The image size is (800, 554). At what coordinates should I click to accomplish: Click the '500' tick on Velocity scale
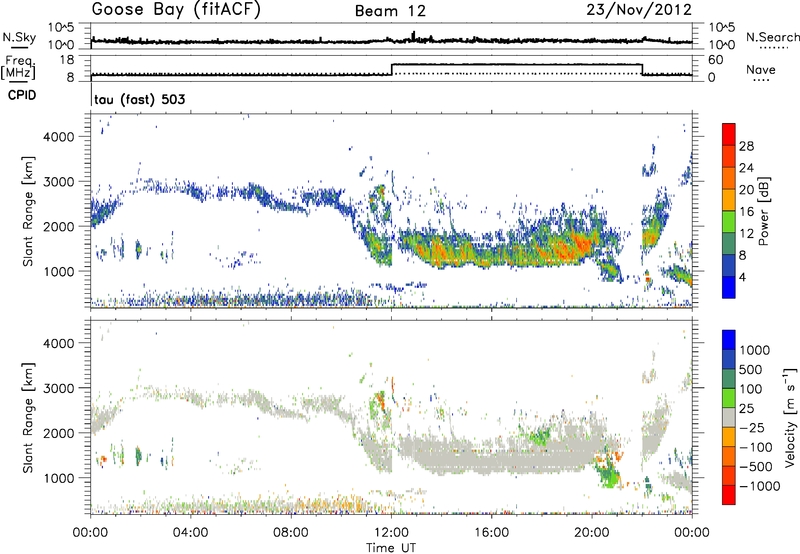coord(751,369)
